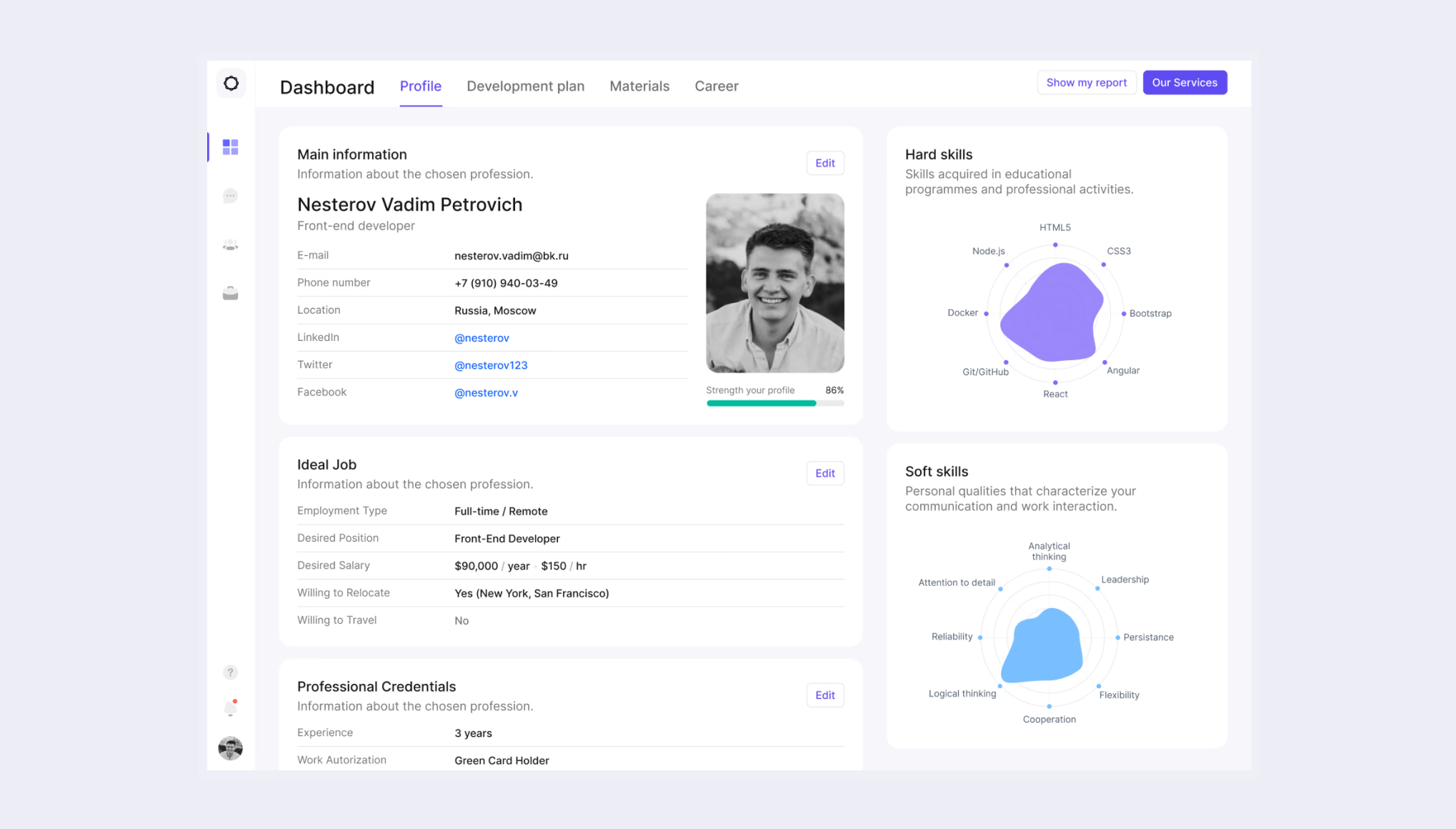Screen dimensions: 1456x829
Task: Go to the Career tab
Action: click(716, 86)
